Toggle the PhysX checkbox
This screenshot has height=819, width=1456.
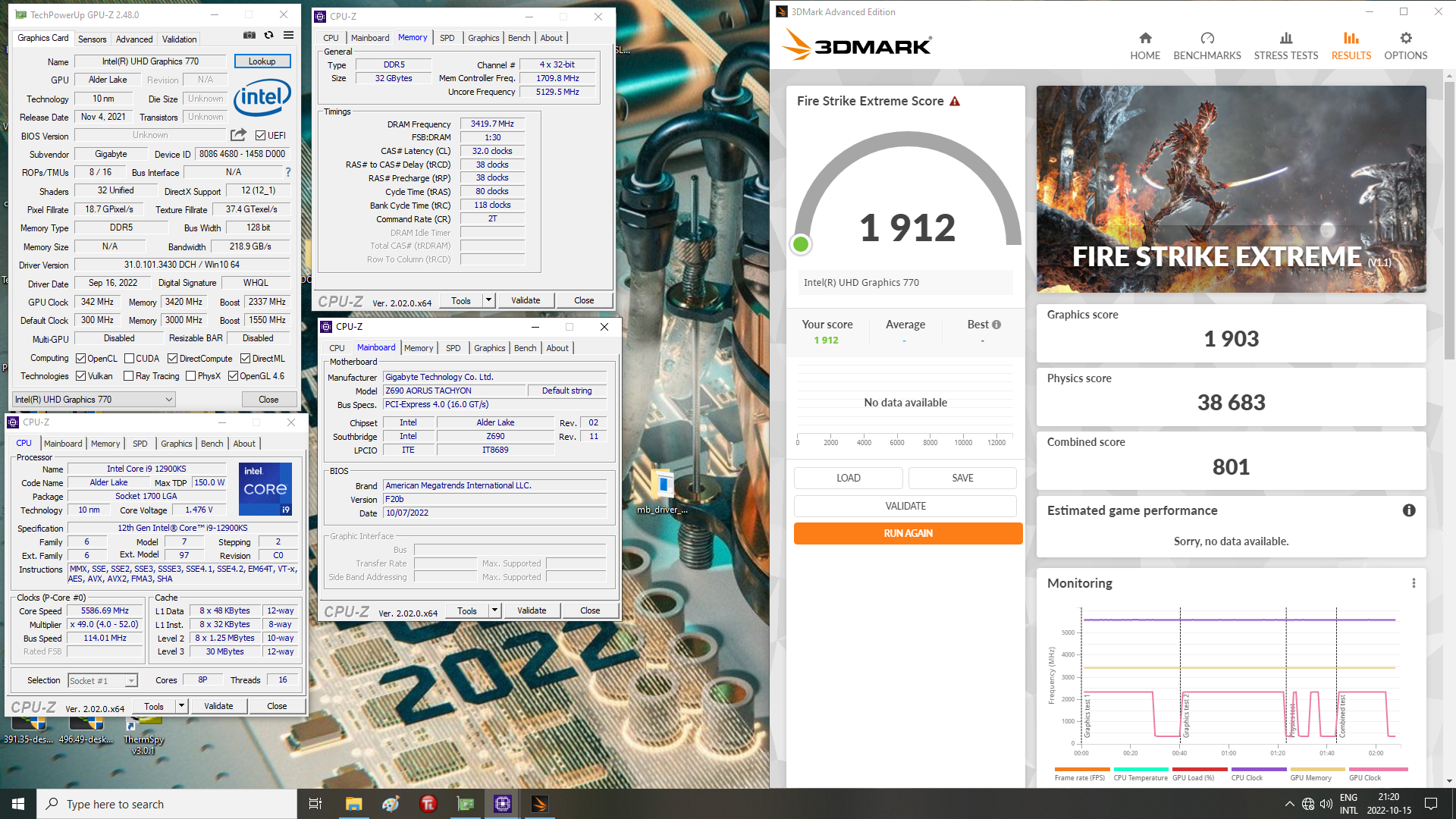(x=191, y=376)
